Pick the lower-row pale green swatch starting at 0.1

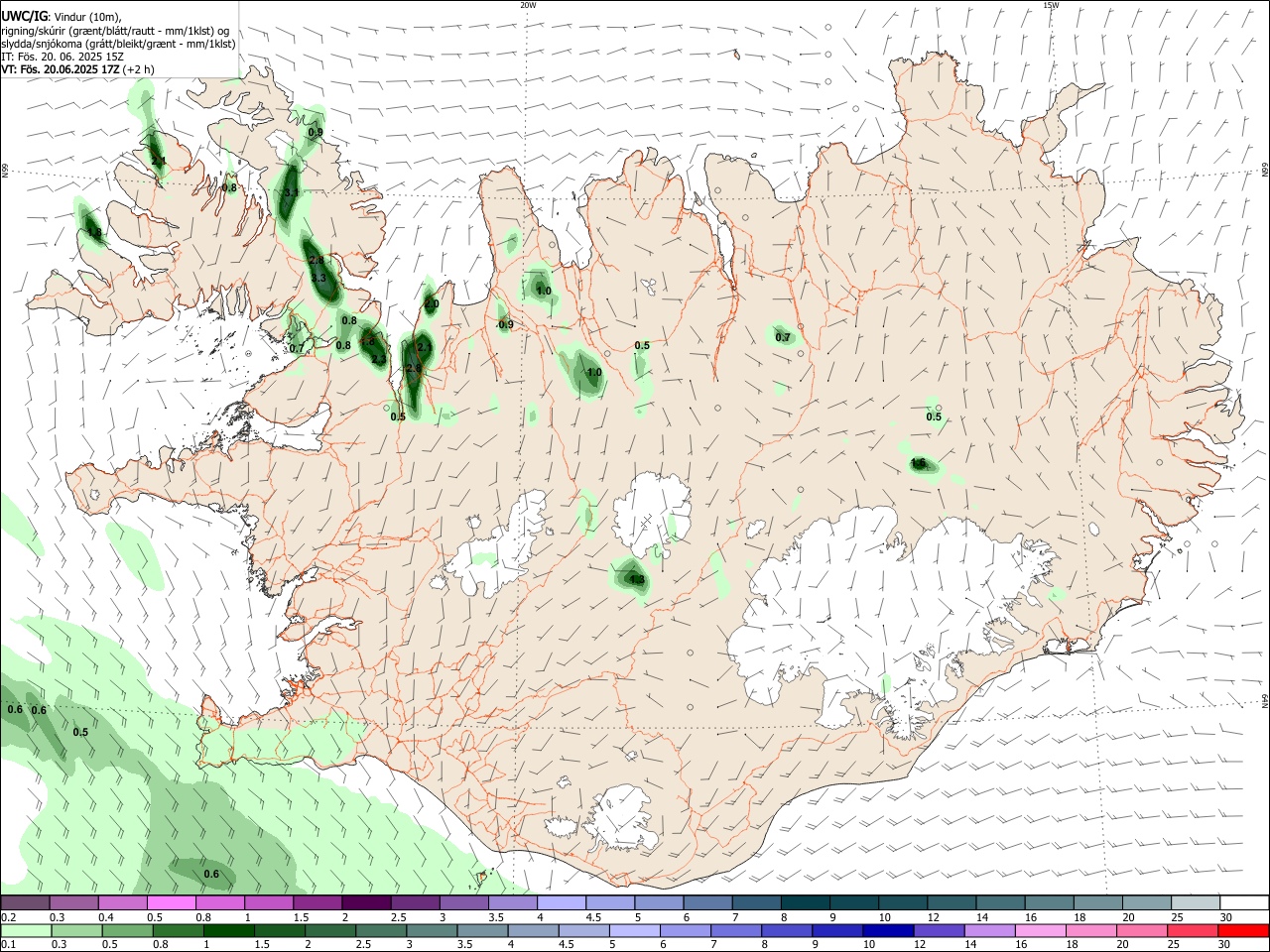[x=26, y=930]
